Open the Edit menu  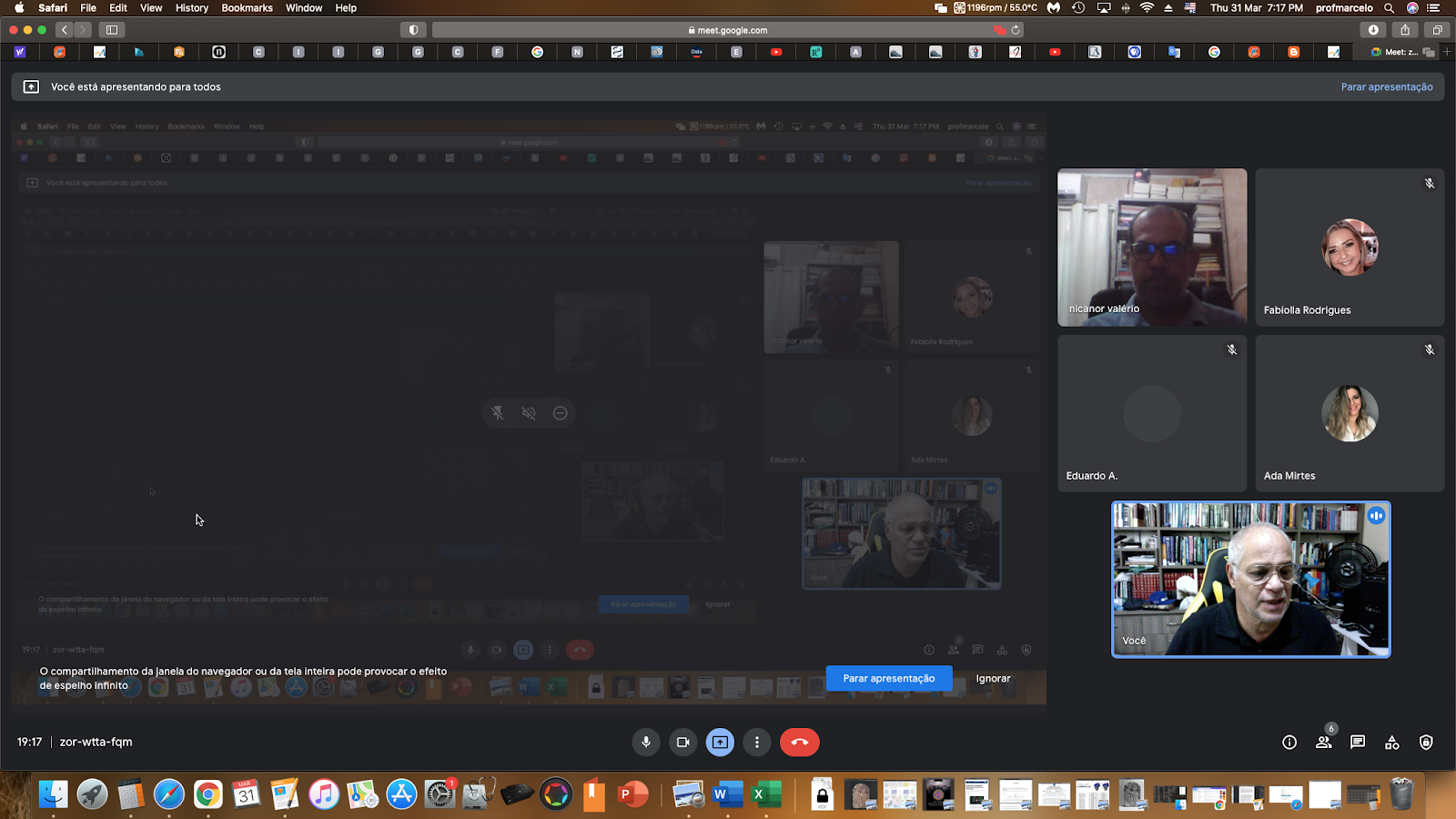click(x=118, y=7)
